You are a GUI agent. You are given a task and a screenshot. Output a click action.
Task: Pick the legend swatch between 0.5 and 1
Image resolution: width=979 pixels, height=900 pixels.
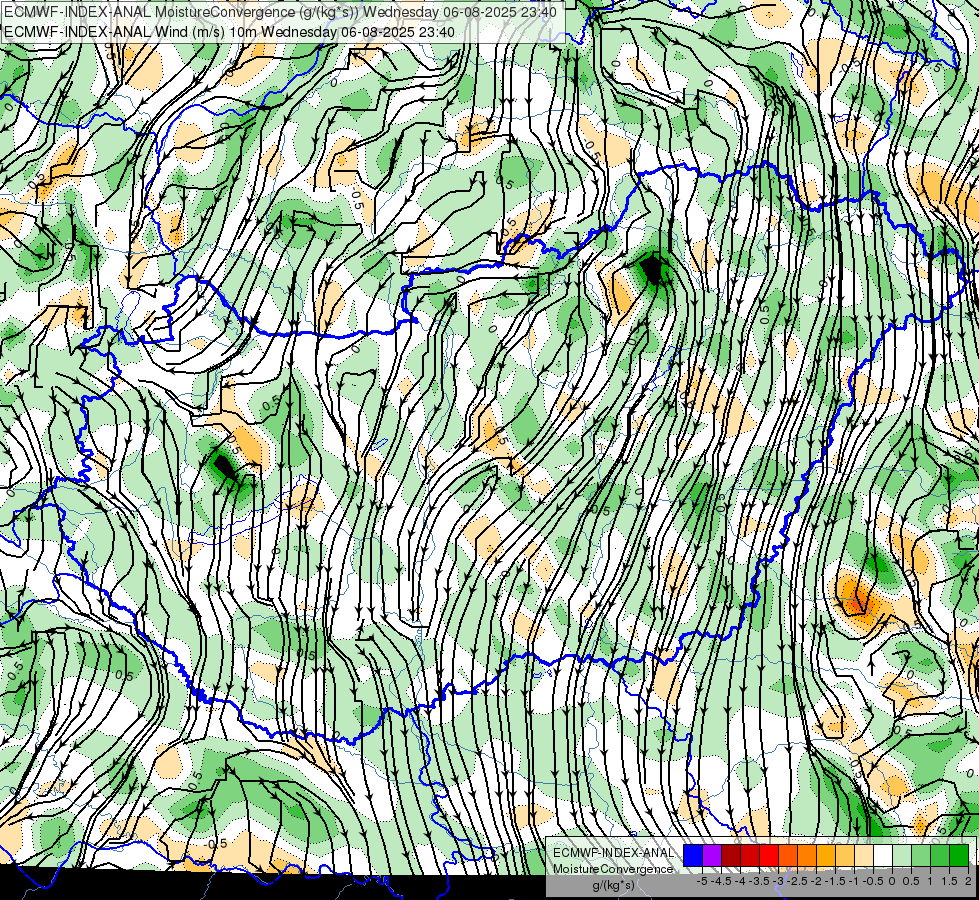pyautogui.click(x=921, y=856)
